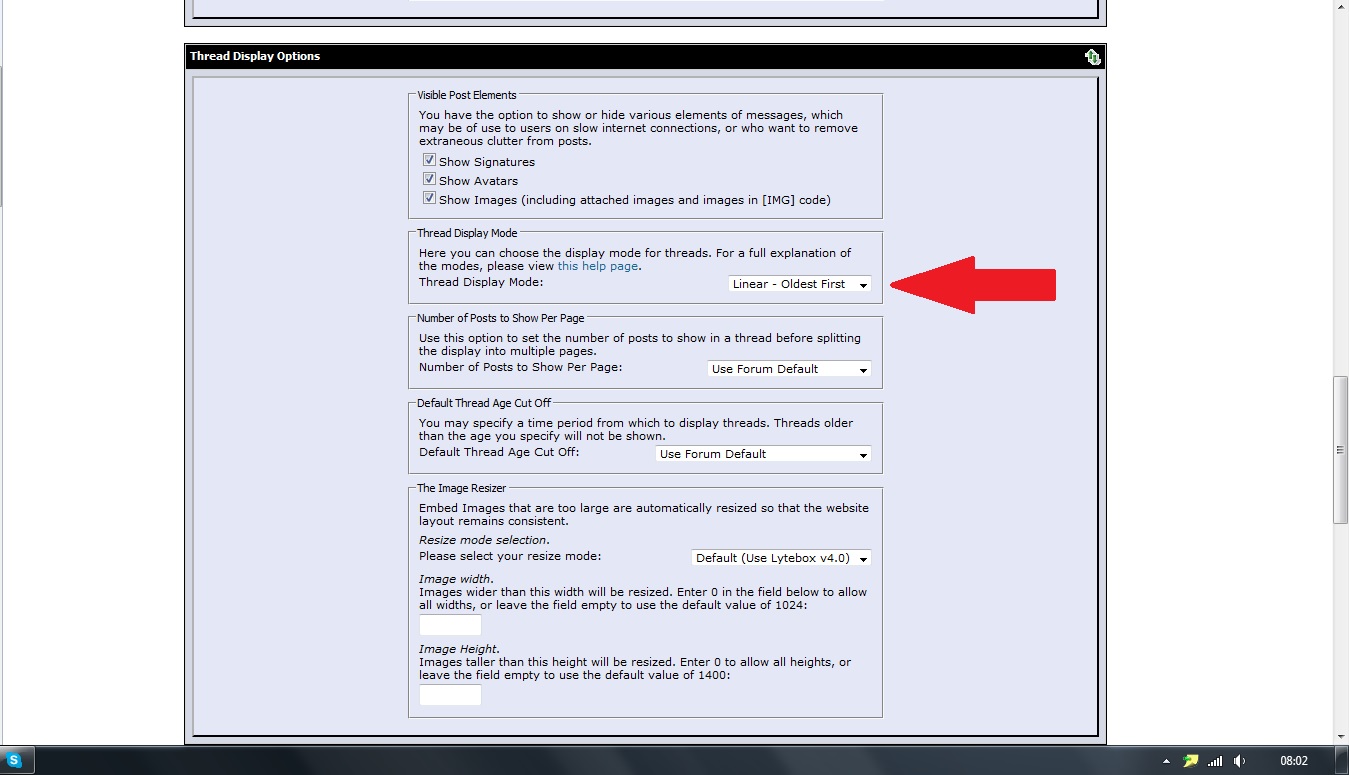
Task: Uncheck the Show Avatars option
Action: click(x=429, y=180)
